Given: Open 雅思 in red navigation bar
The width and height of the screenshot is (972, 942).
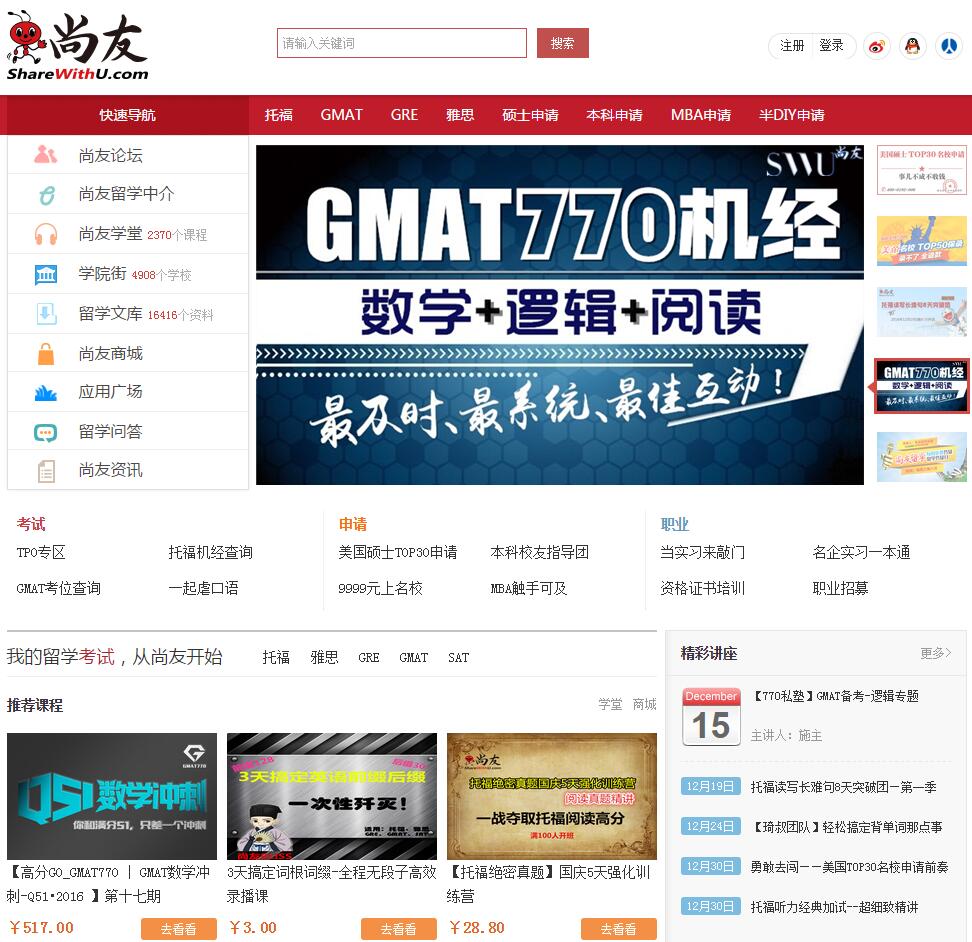Looking at the screenshot, I should [460, 115].
